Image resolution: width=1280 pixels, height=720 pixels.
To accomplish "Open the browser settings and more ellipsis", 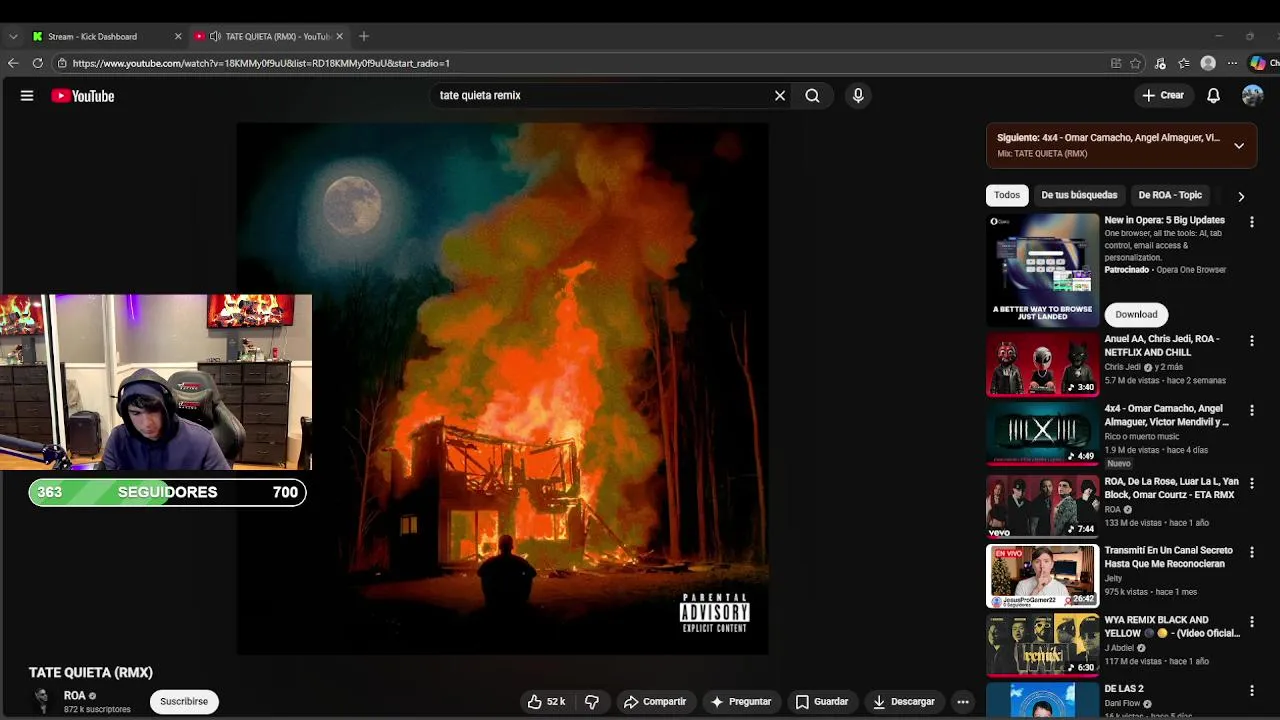I will 1232,63.
